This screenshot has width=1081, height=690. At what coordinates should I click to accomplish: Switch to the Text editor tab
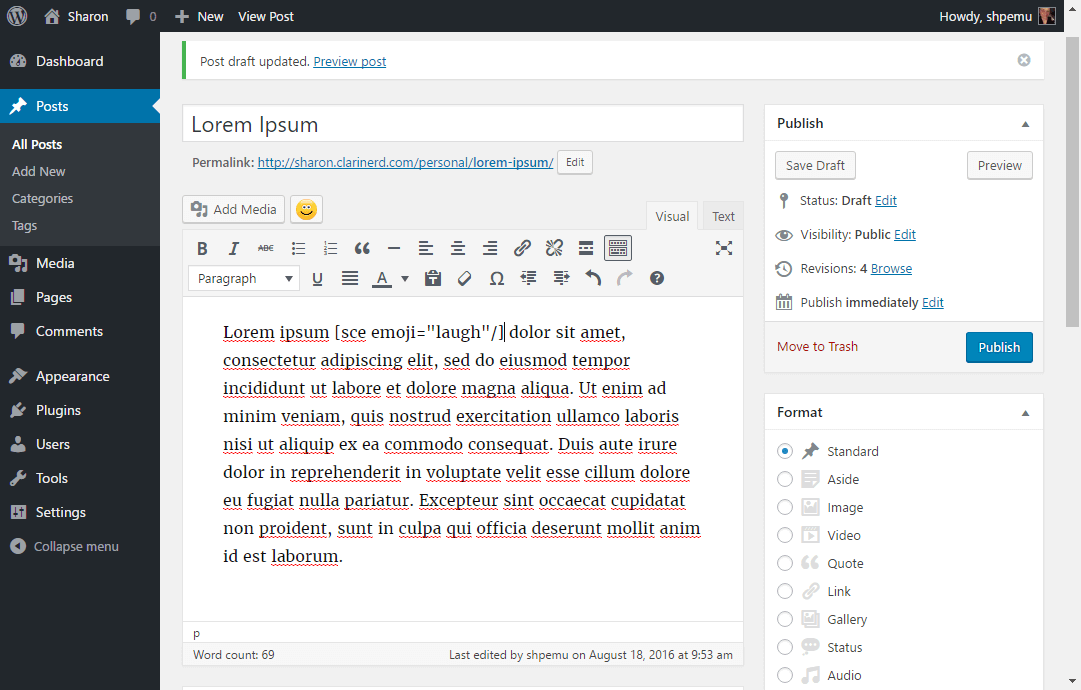[723, 216]
